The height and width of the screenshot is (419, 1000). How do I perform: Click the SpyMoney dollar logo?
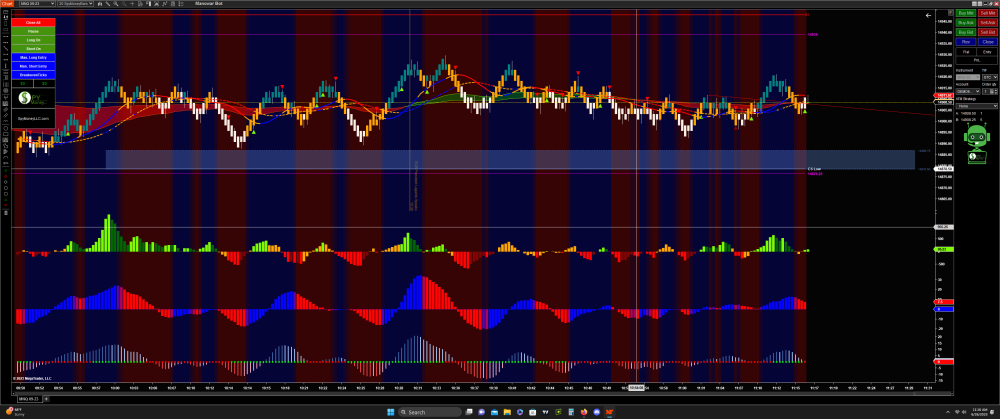click(x=24, y=98)
